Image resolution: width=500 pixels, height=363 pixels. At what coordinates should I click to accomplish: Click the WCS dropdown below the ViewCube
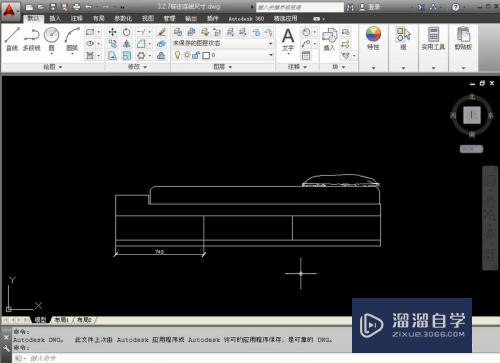(471, 149)
